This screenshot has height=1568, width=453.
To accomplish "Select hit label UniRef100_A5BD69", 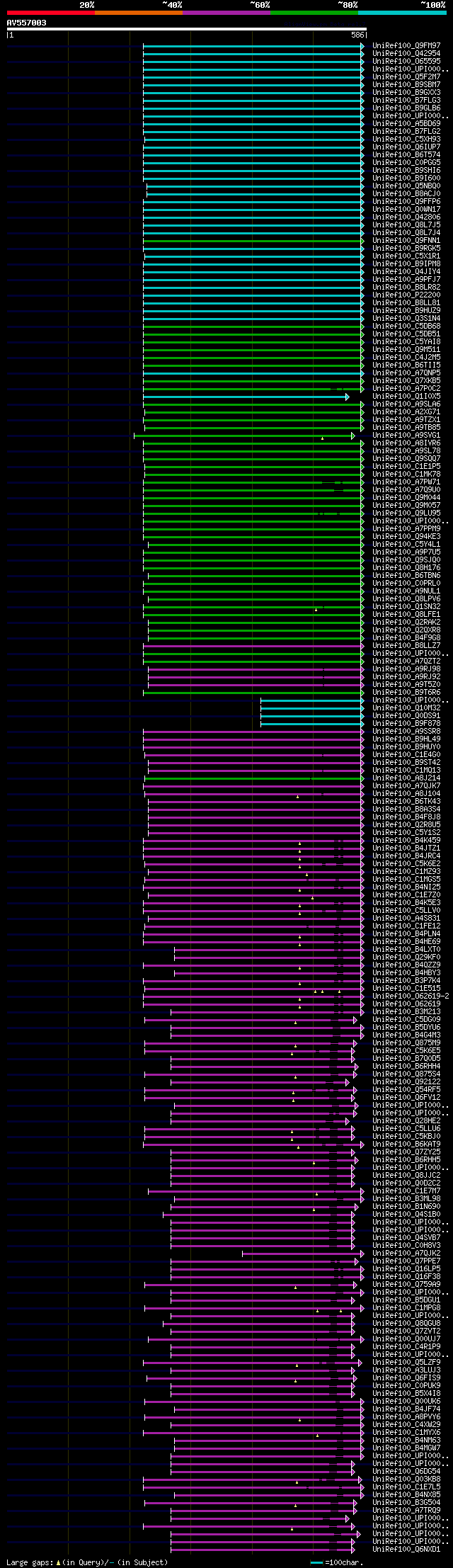I will [406, 123].
